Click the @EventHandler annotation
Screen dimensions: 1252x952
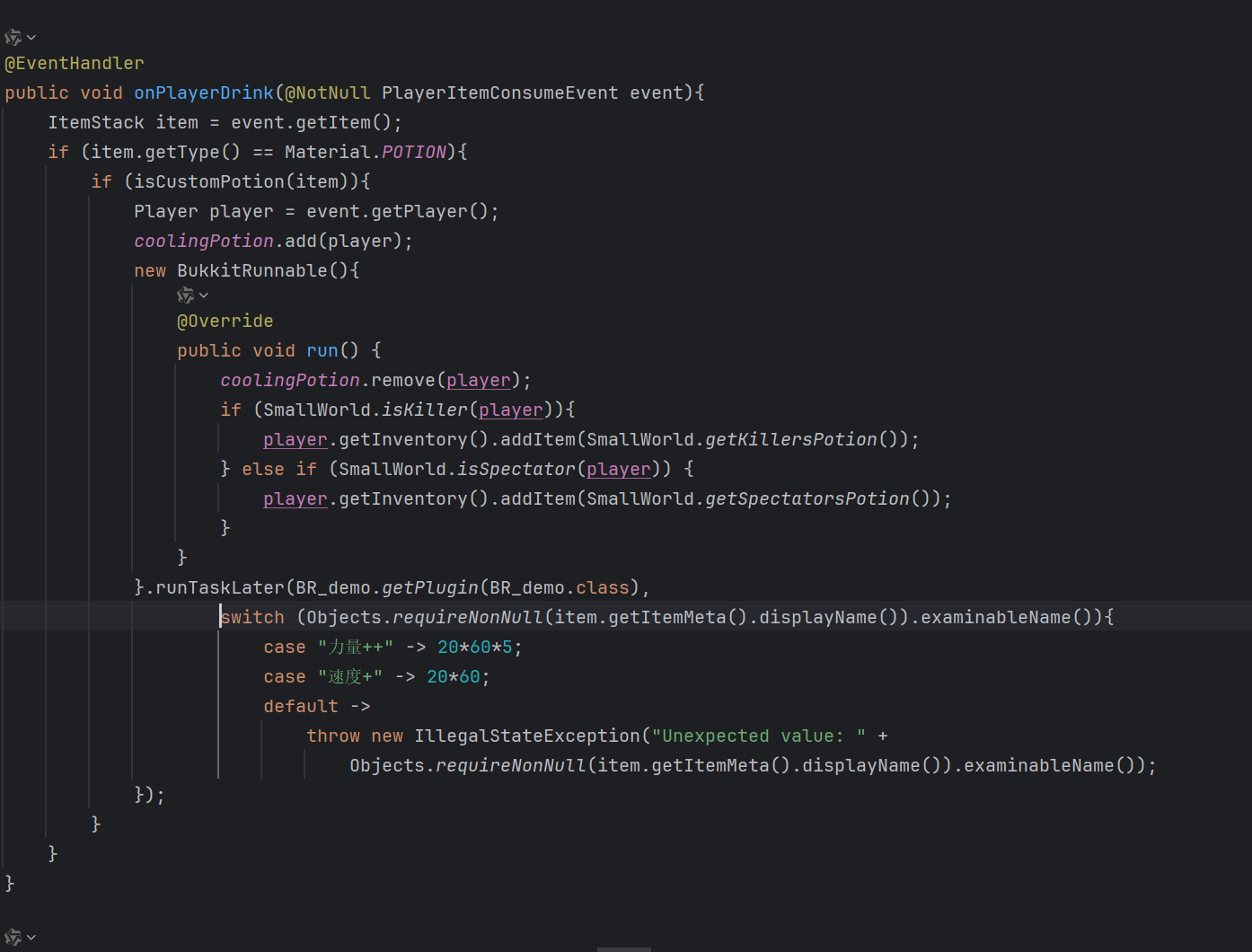(75, 64)
